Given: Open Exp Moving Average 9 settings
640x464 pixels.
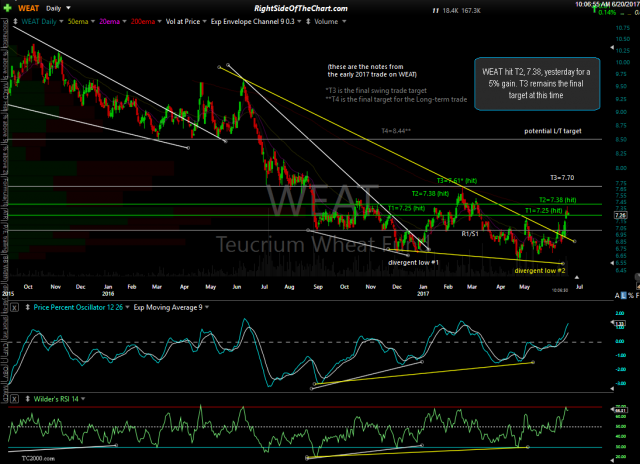Looking at the screenshot, I should pos(168,307).
